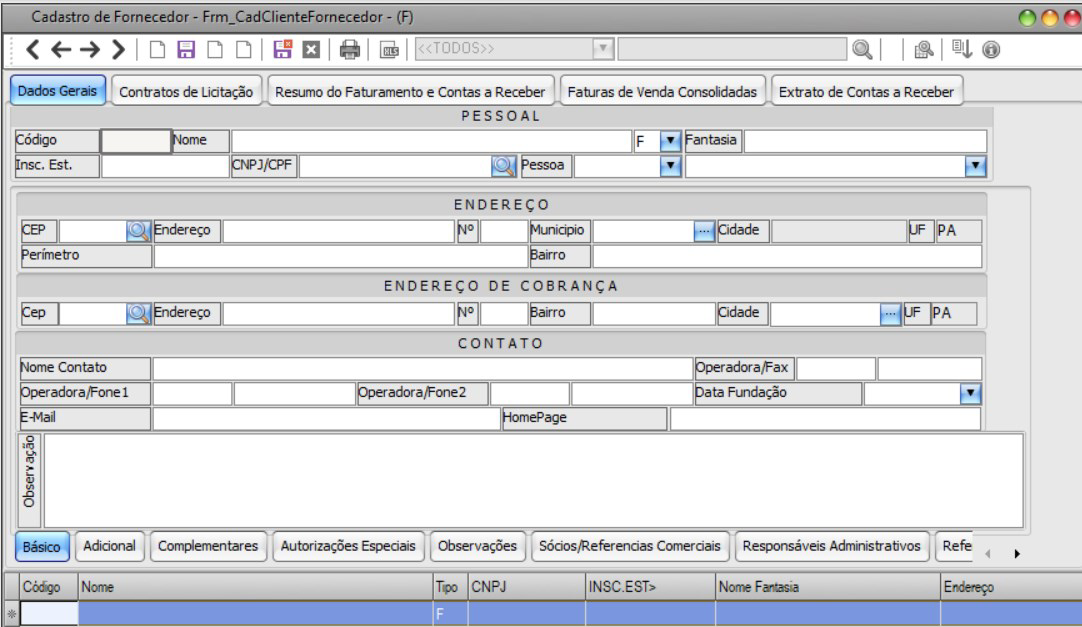Screen dimensions: 1082x627
Task: Go to the first record with the chevron-left icon
Action: tap(32, 49)
